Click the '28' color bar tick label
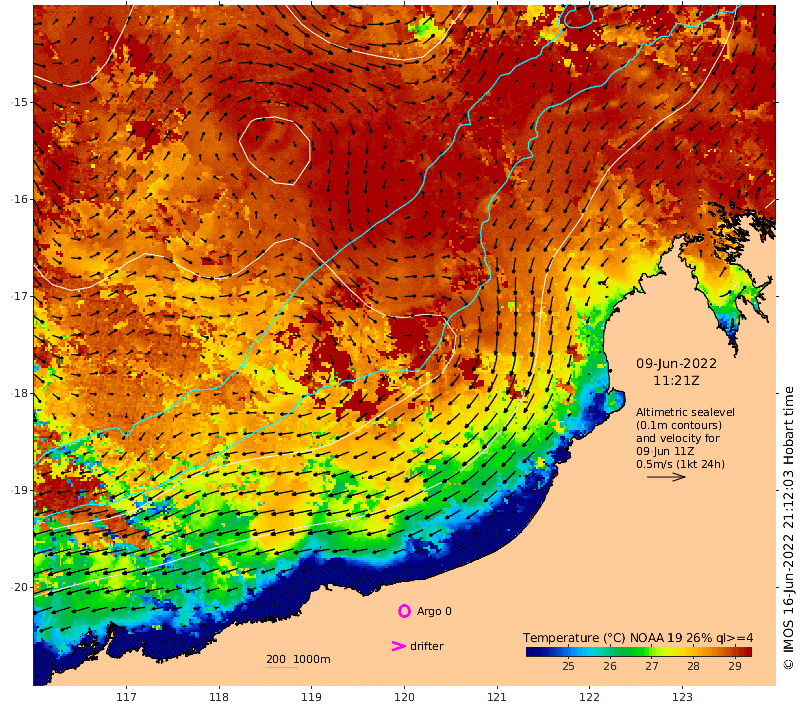800x710 pixels. (693, 666)
